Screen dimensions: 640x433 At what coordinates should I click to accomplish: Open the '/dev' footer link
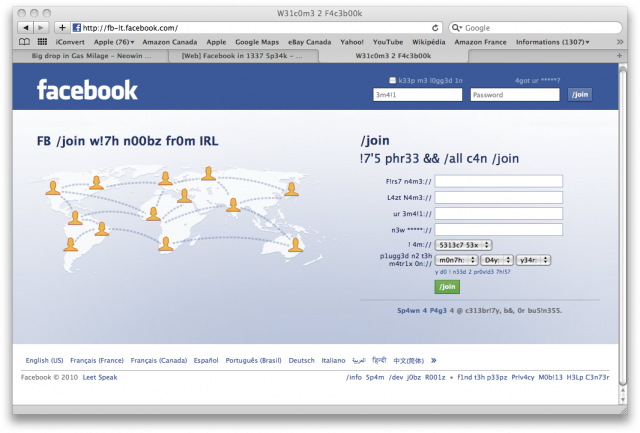396,377
